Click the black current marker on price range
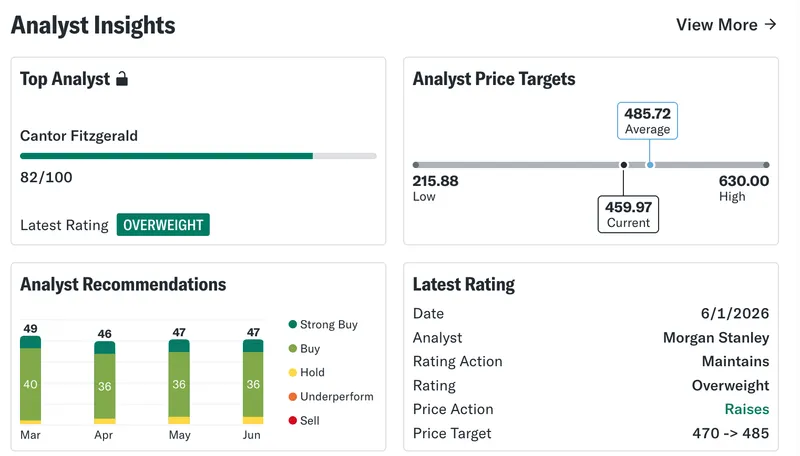 click(x=623, y=165)
